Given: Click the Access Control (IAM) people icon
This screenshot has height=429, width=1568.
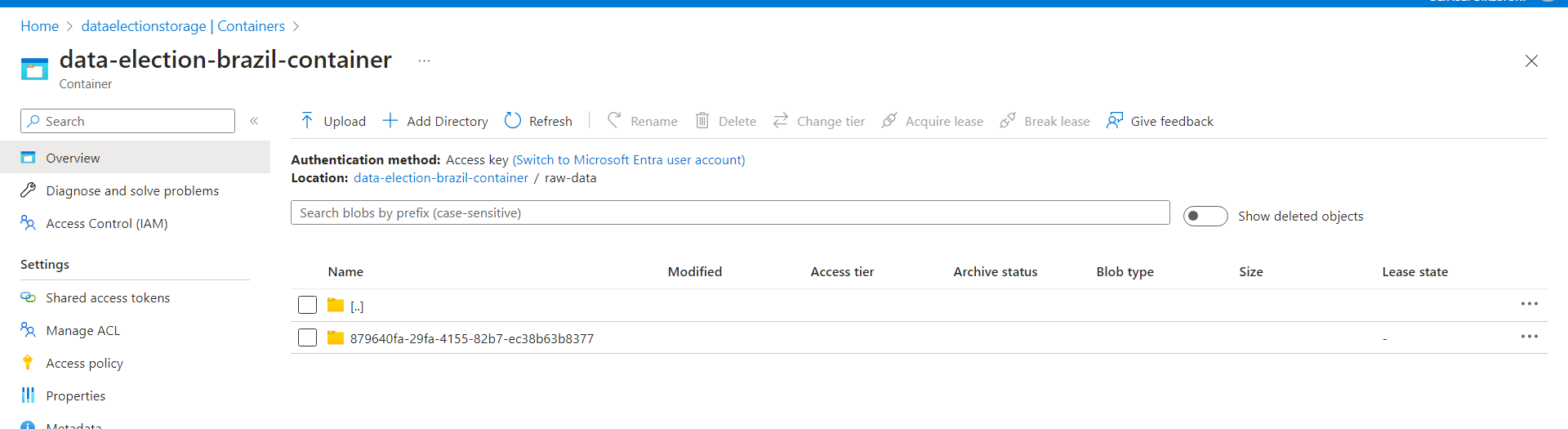Looking at the screenshot, I should tap(28, 223).
